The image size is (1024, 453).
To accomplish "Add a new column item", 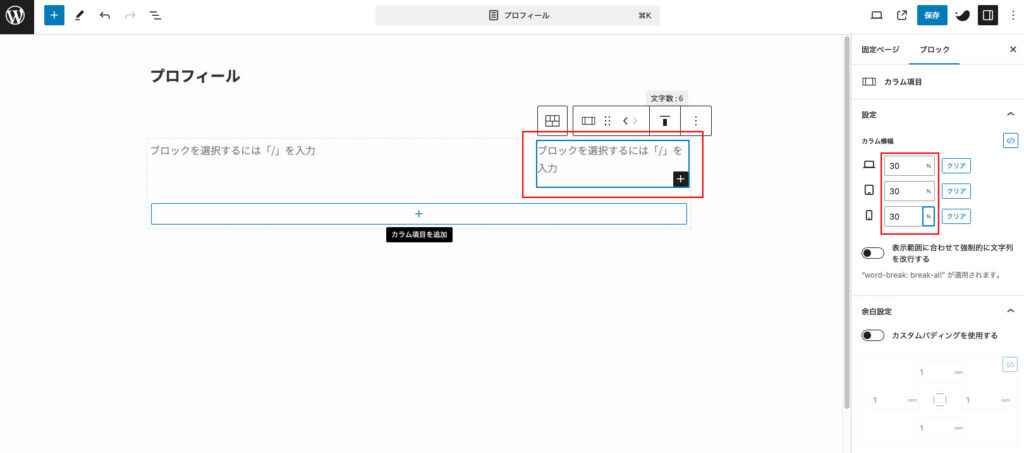I will click(419, 213).
